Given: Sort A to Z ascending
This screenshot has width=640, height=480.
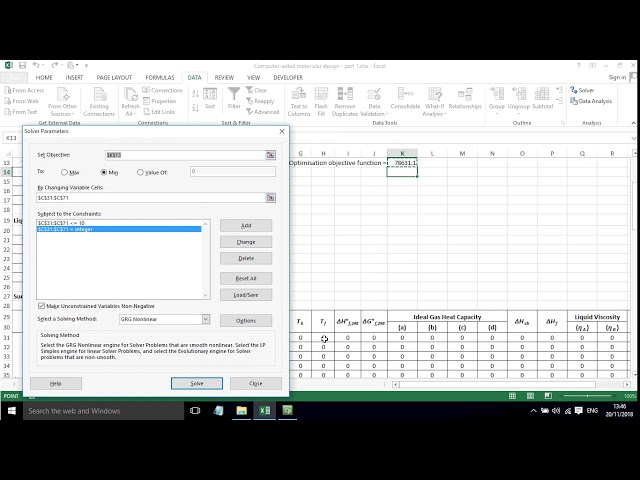Looking at the screenshot, I should (x=196, y=94).
